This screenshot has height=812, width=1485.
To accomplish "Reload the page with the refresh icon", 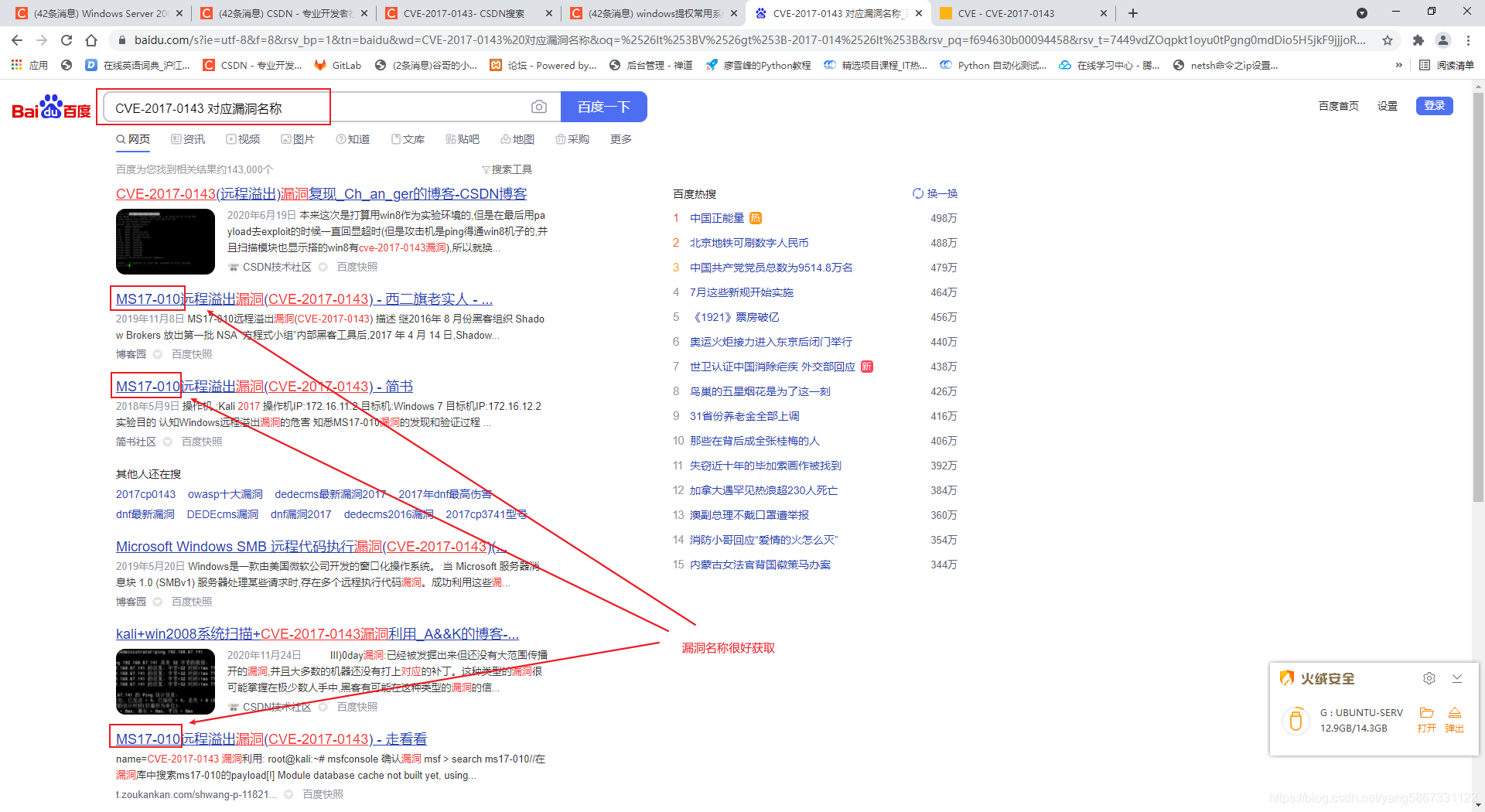I will coord(67,40).
